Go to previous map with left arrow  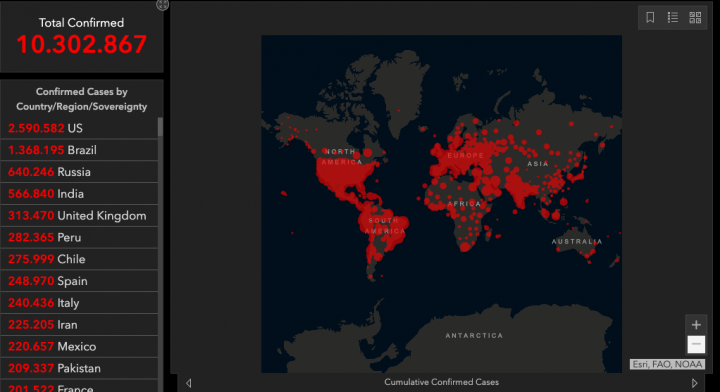point(189,383)
